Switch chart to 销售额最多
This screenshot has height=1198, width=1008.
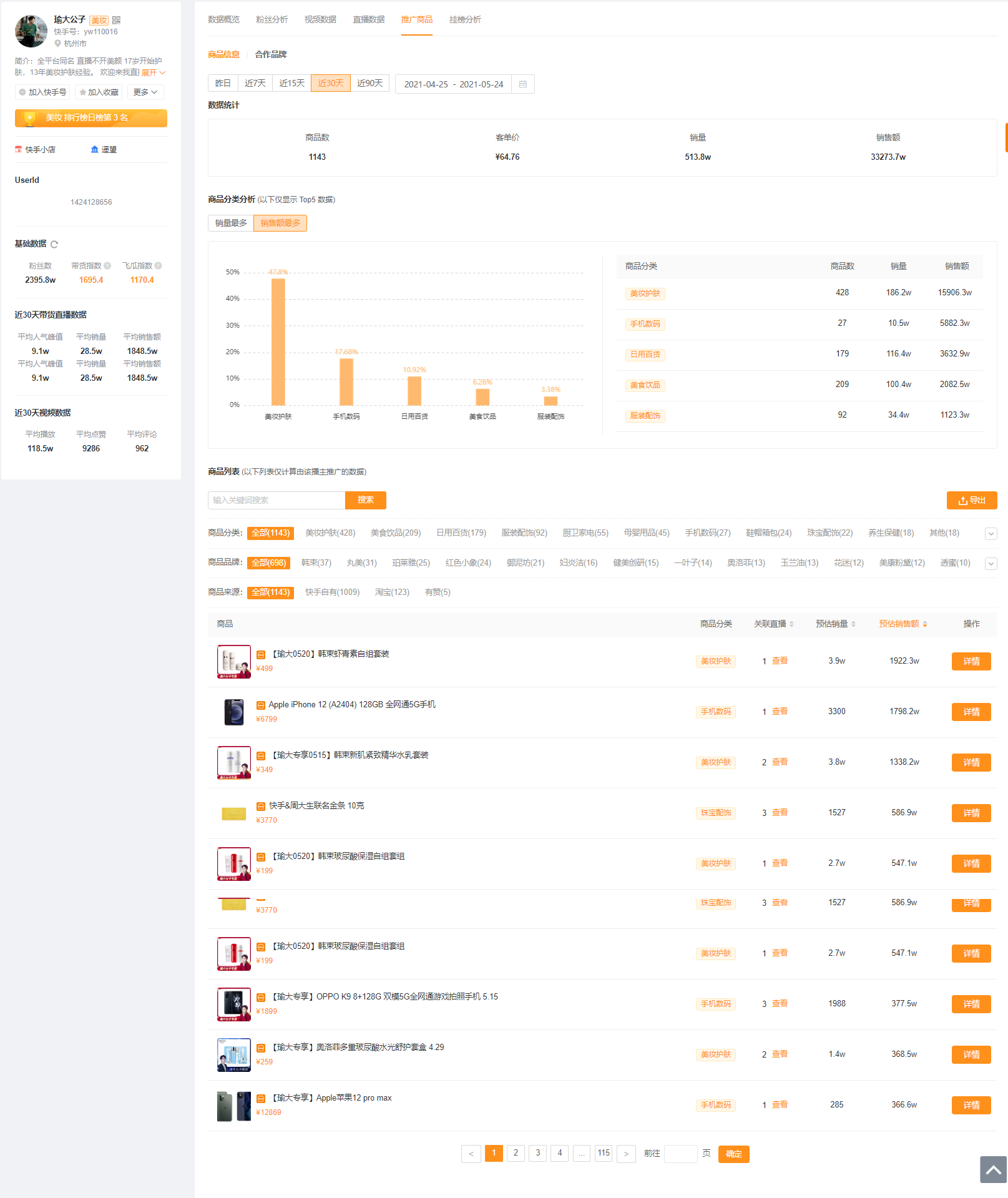280,223
